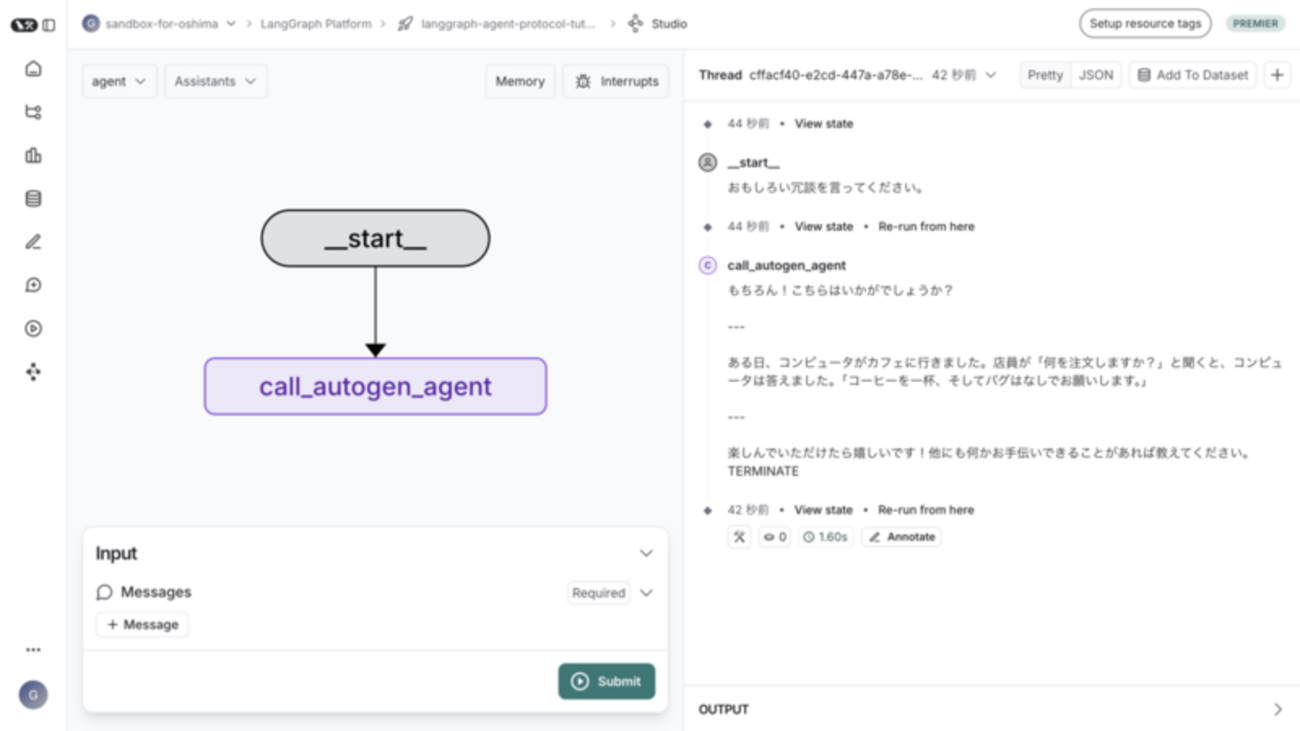The image size is (1300, 731).
Task: Click View state at 42 秒前 checkpoint
Action: tap(824, 510)
